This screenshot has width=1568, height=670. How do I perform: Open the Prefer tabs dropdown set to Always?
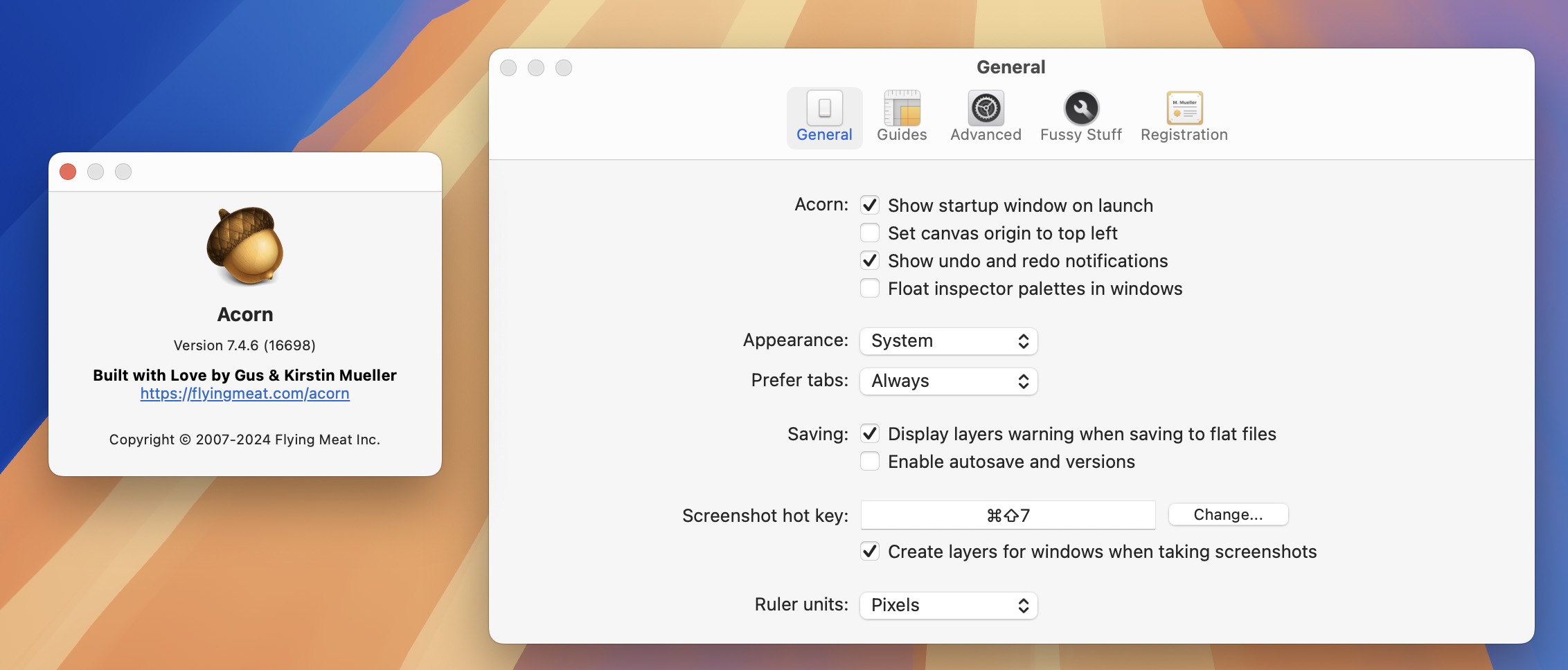949,381
